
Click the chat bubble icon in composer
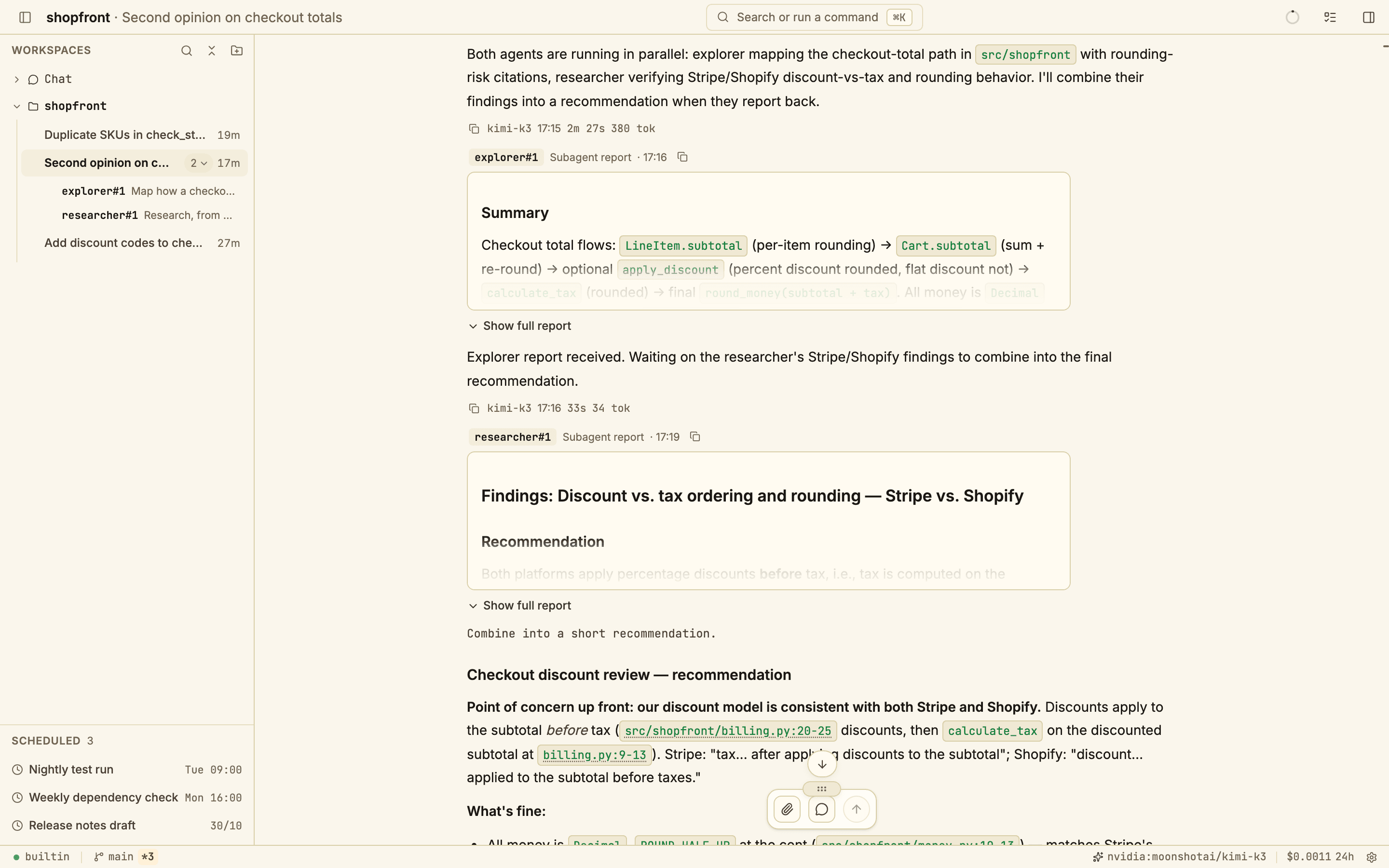pos(822,810)
